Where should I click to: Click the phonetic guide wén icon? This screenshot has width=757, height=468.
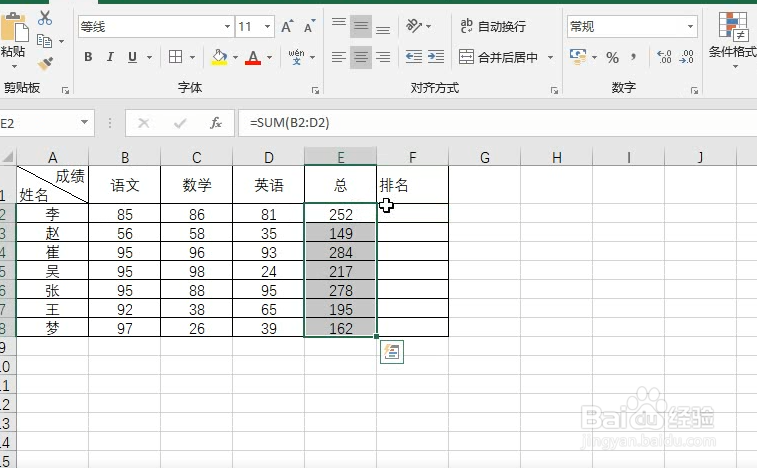296,57
